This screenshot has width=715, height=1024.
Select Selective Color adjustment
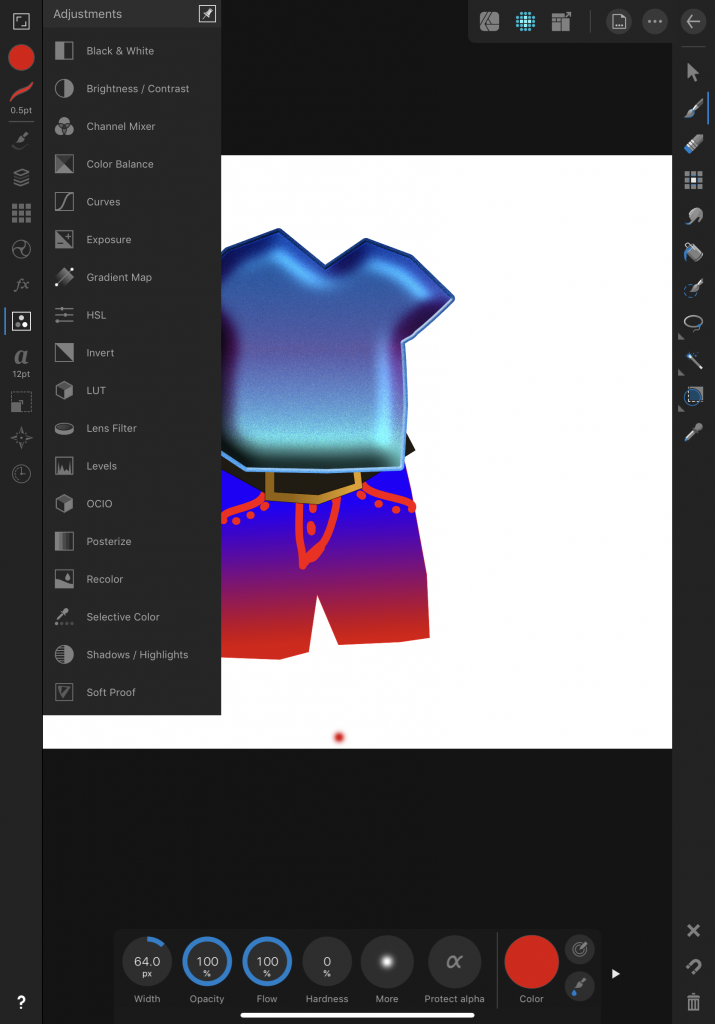[132, 617]
